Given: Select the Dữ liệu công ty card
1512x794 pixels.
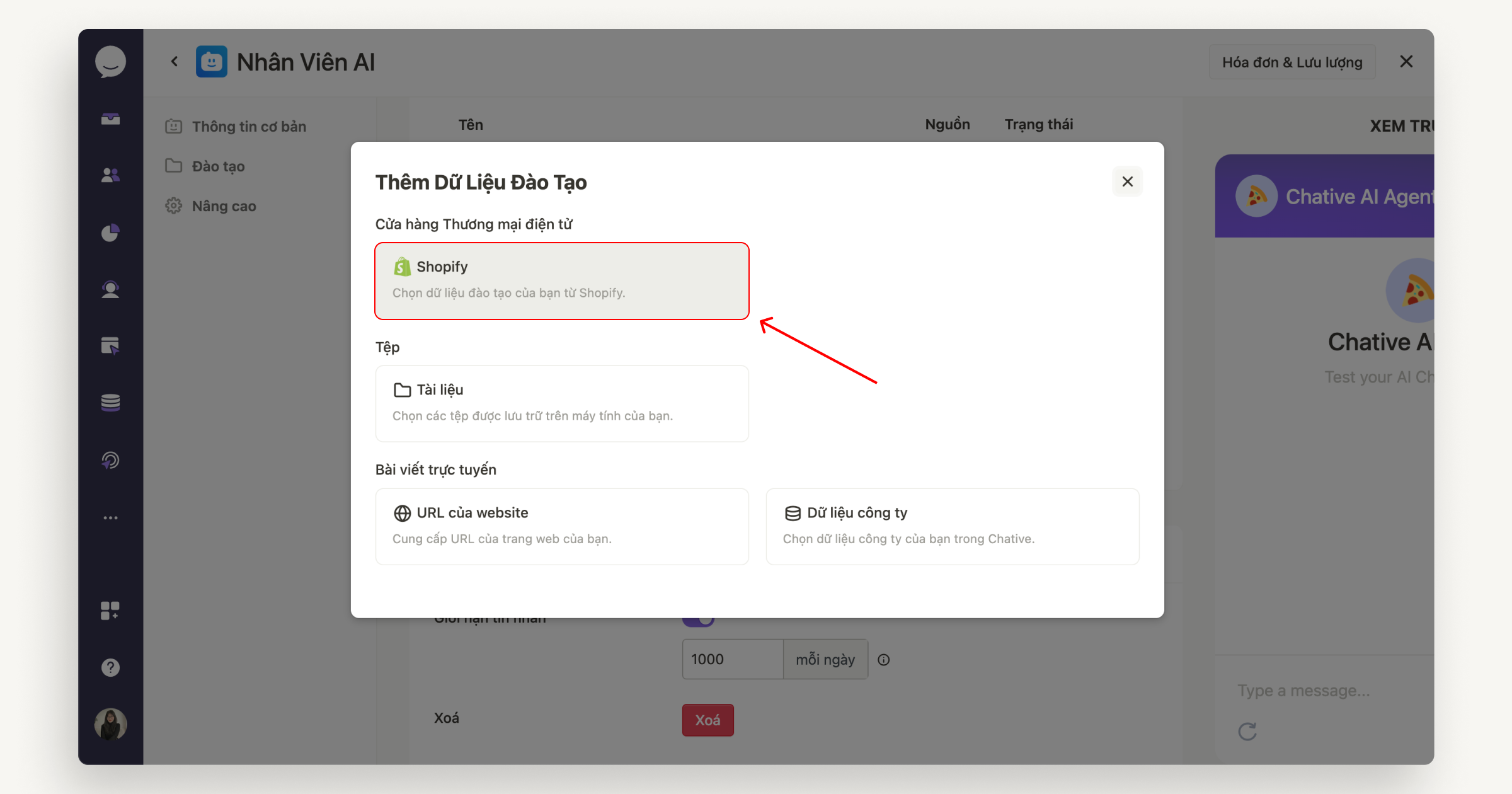Looking at the screenshot, I should point(953,527).
